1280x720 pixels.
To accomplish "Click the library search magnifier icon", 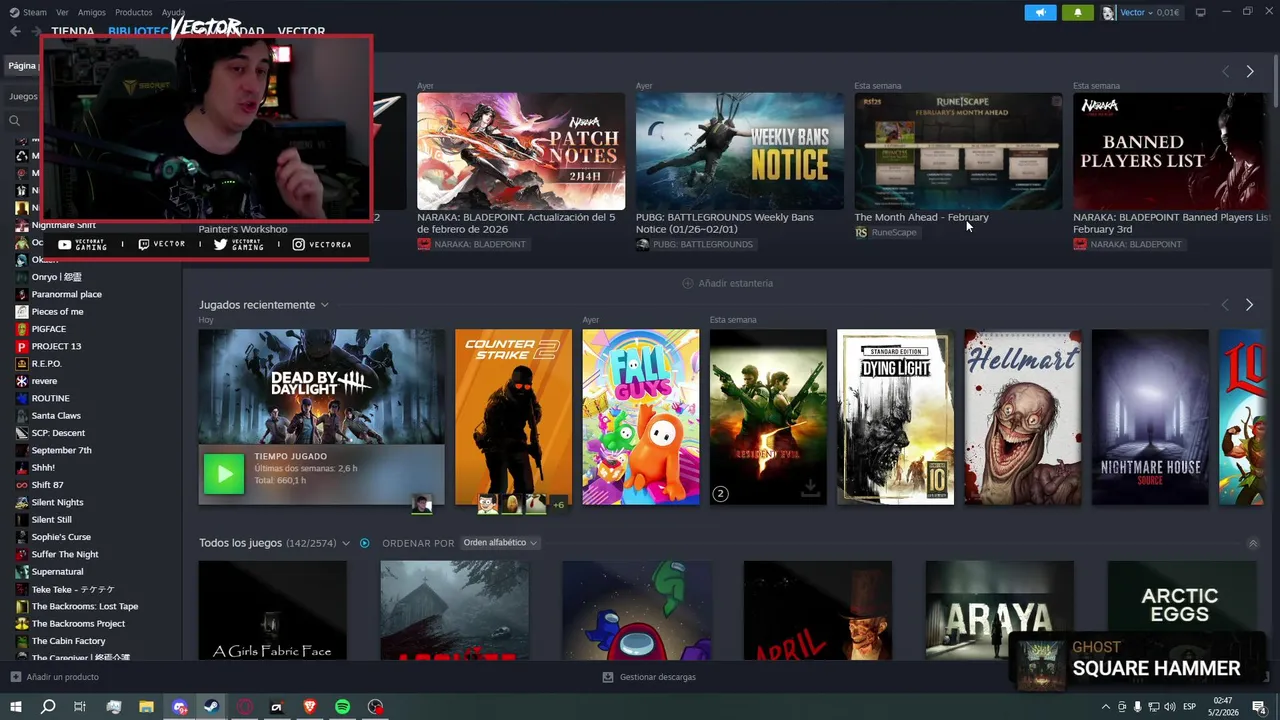I will 14,121.
